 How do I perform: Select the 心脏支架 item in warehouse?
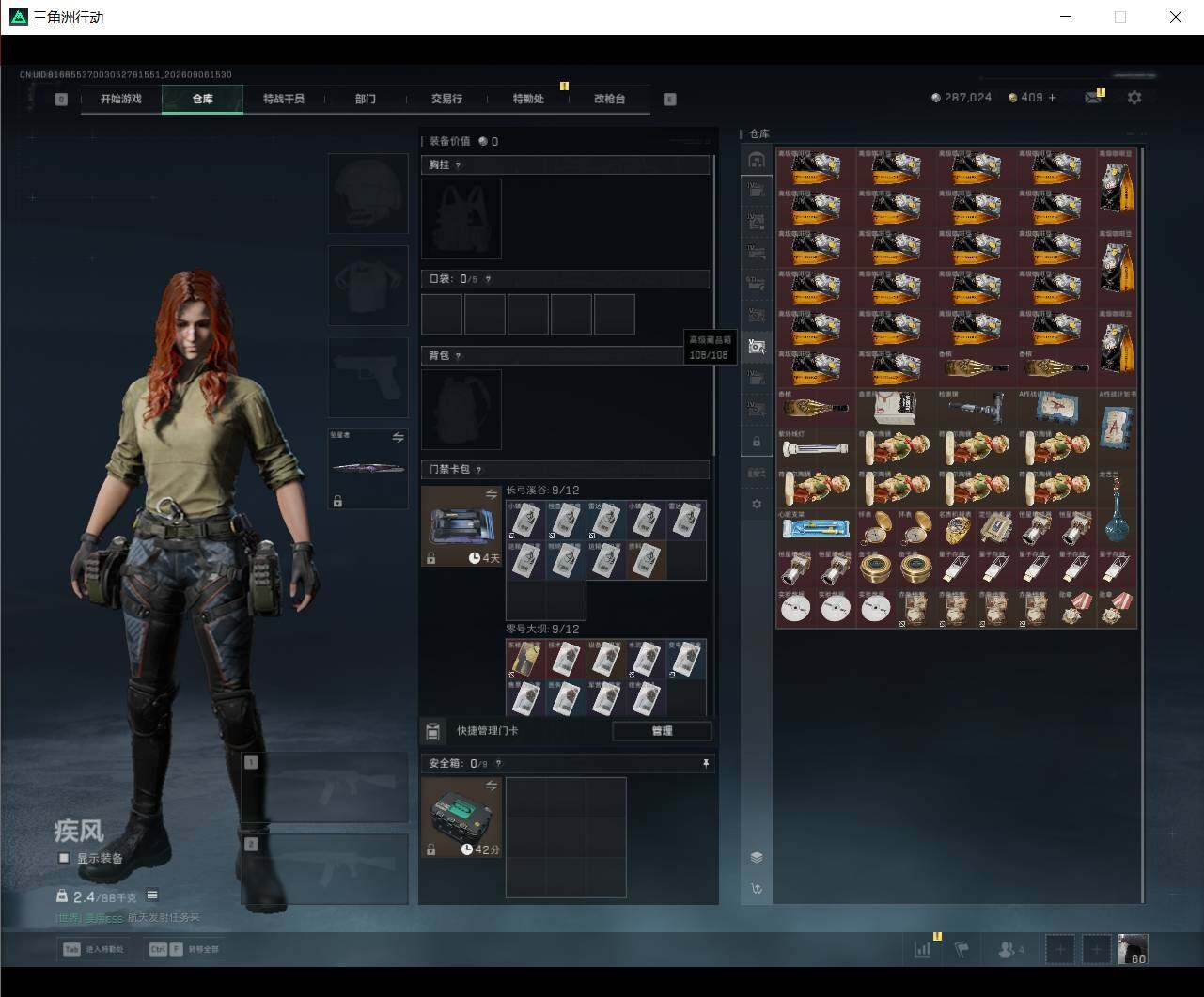pyautogui.click(x=816, y=529)
